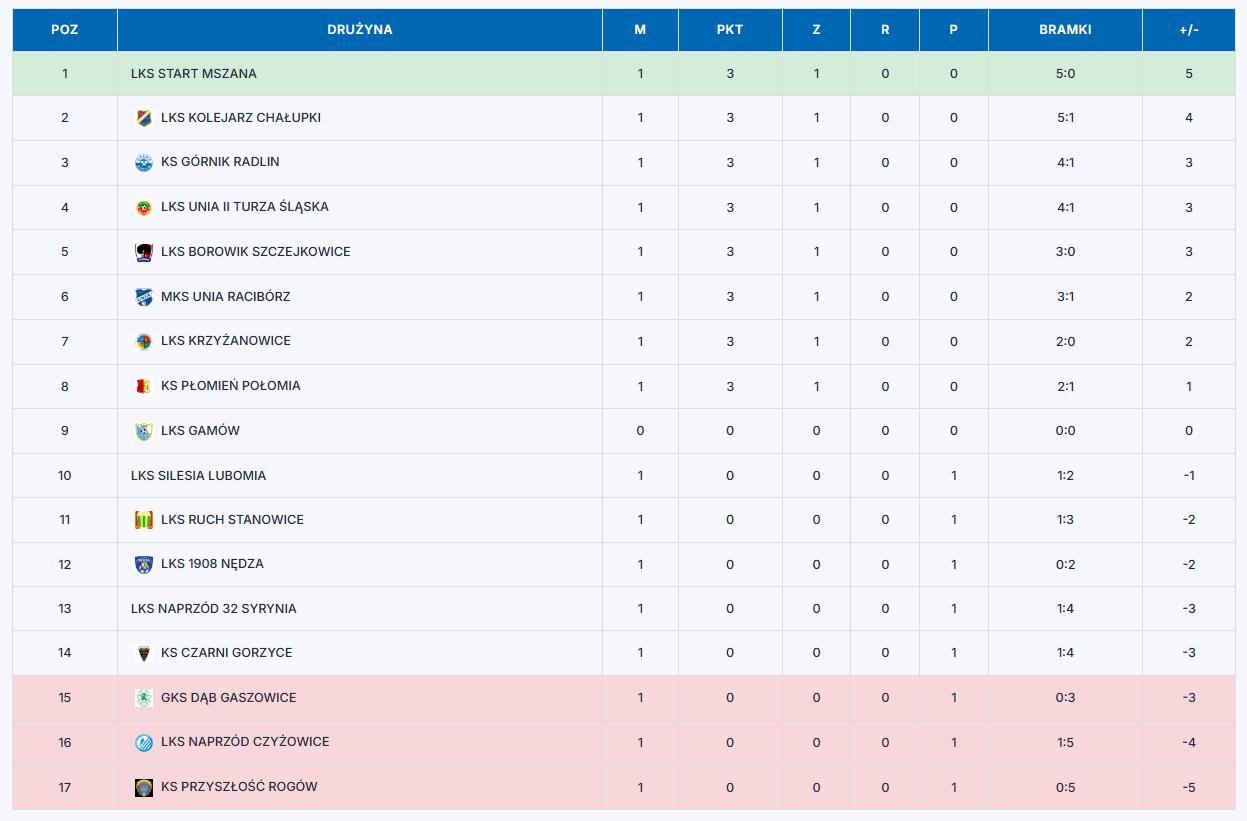Image resolution: width=1247 pixels, height=821 pixels.
Task: Open the LKS Start Mszana team link
Action: click(x=194, y=74)
